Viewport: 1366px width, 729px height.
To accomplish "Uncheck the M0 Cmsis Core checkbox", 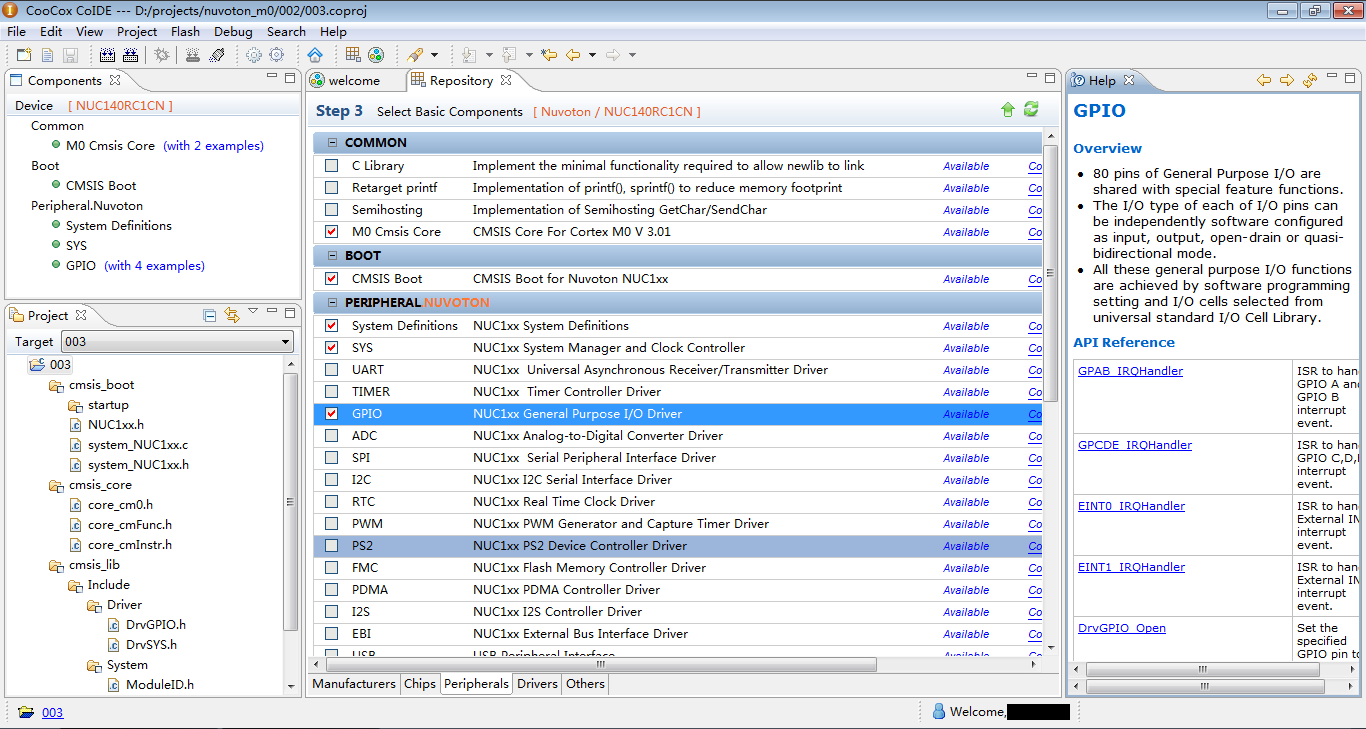I will [x=332, y=232].
